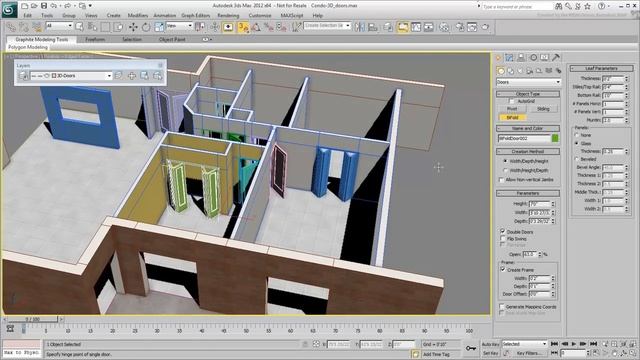
Task: Select the Rotate tool icon
Action: point(146,27)
